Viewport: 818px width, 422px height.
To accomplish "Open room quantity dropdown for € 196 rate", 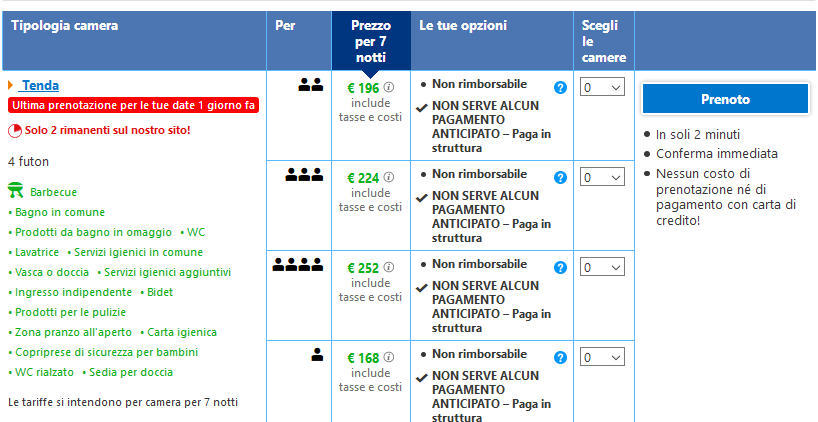I will tap(603, 87).
